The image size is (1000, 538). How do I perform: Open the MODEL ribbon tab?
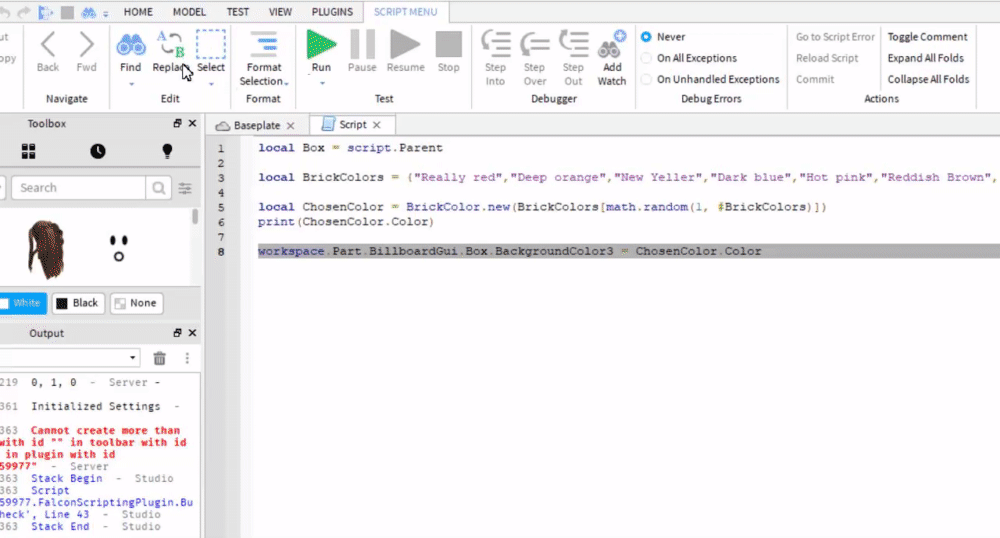point(189,11)
